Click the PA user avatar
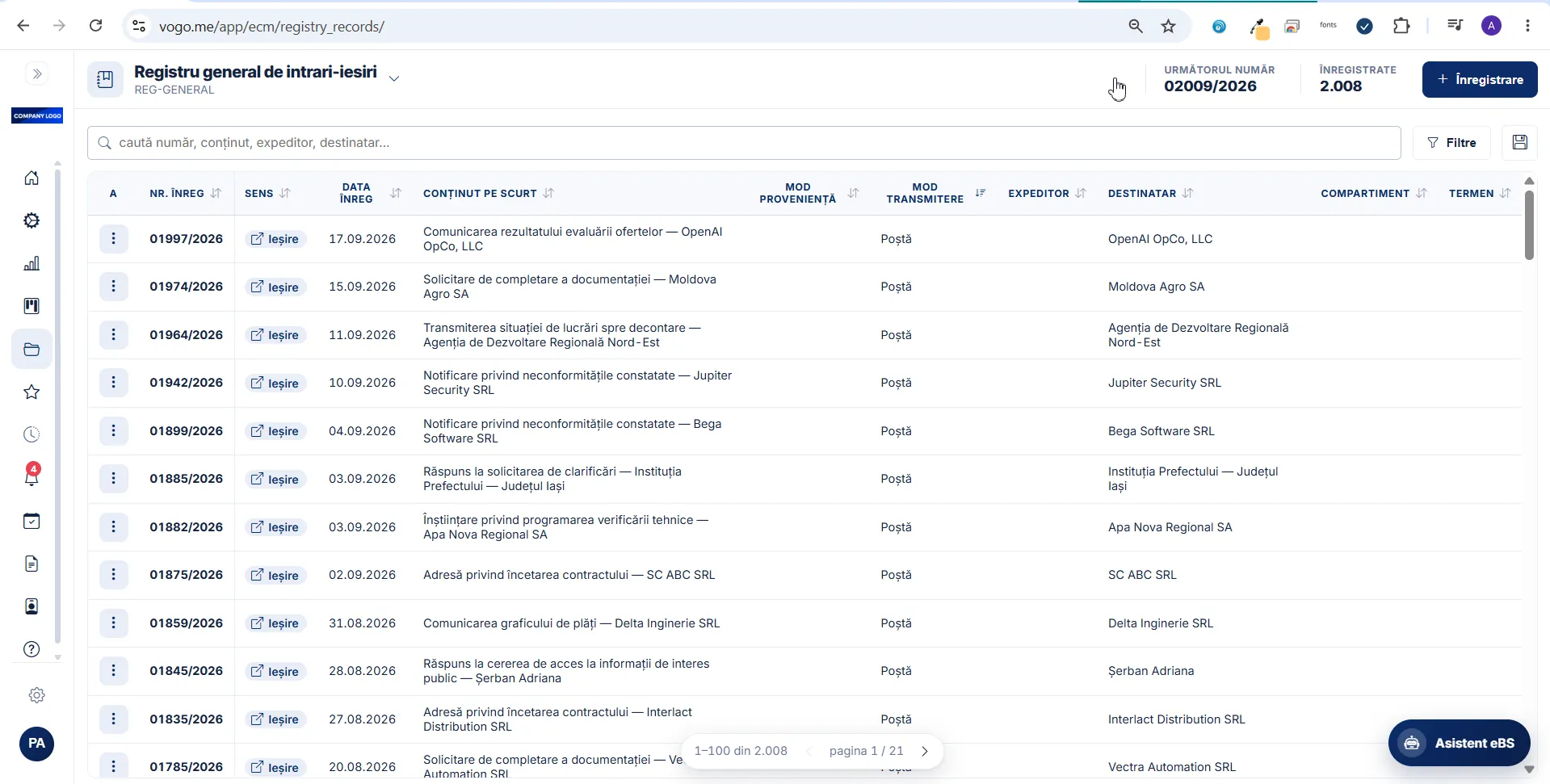 click(36, 744)
